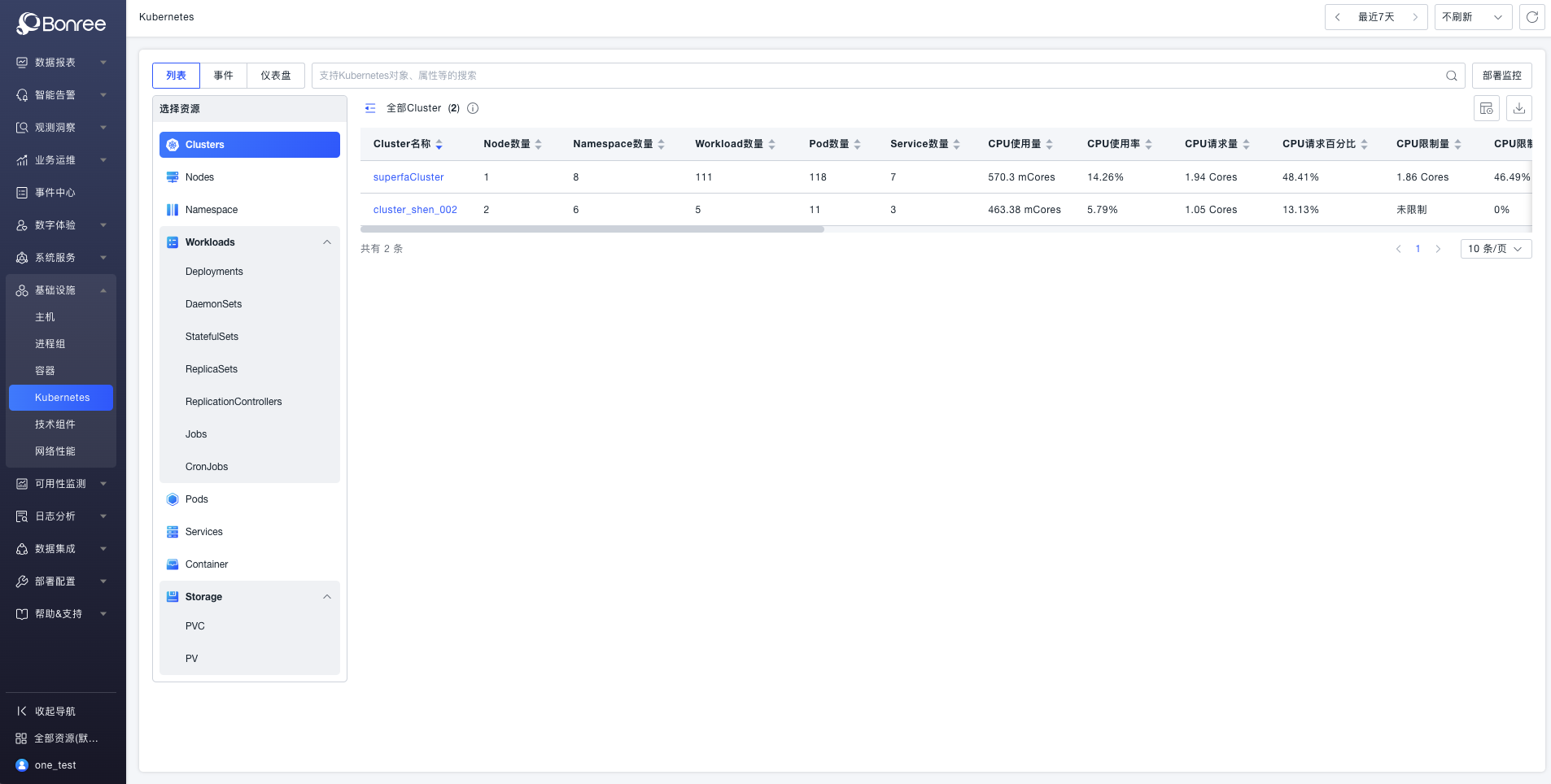Viewport: 1551px width, 784px height.
Task: Collapse the resource panel toggle icon
Action: (x=370, y=108)
